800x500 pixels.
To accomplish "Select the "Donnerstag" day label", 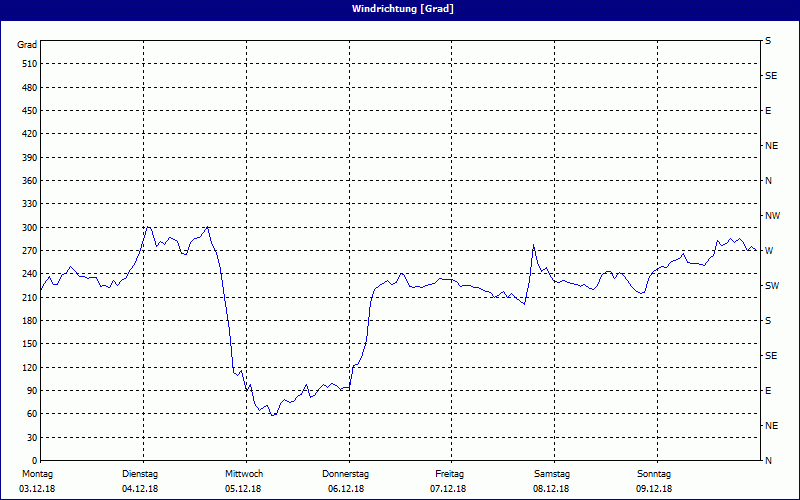I will coord(345,474).
